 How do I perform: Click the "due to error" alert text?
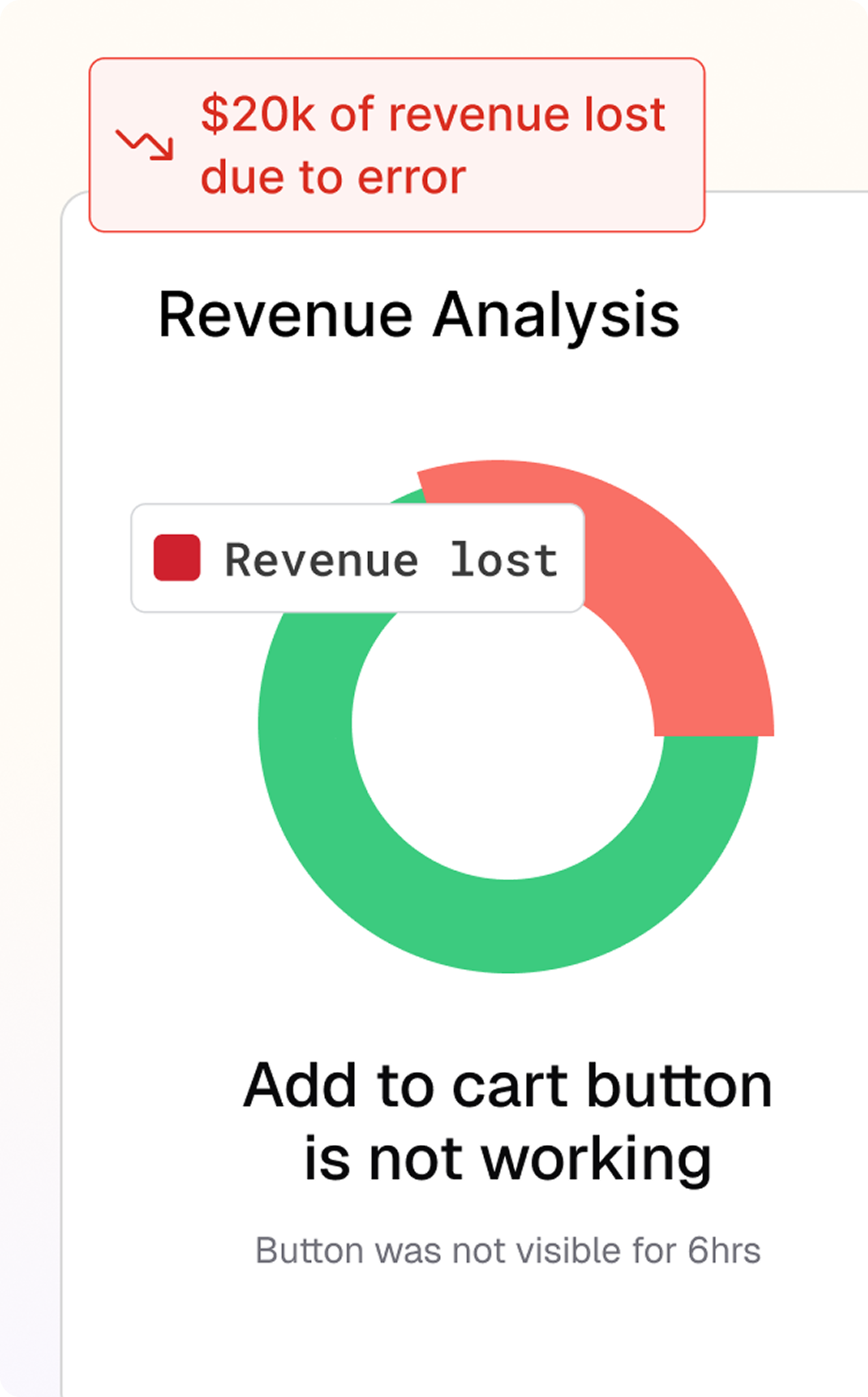[x=333, y=177]
